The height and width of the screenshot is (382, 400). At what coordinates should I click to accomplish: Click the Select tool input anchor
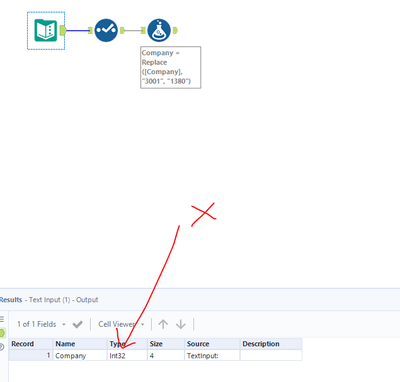(90, 31)
